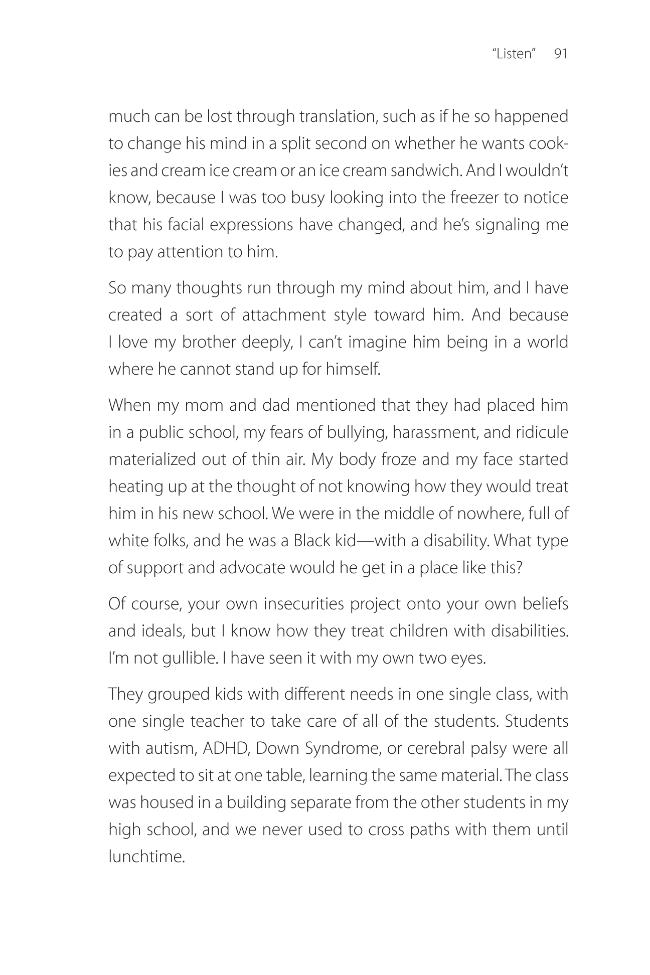Click the word "freezer" in first paragraph
Screen dimensions: 650x975
pos(472,198)
